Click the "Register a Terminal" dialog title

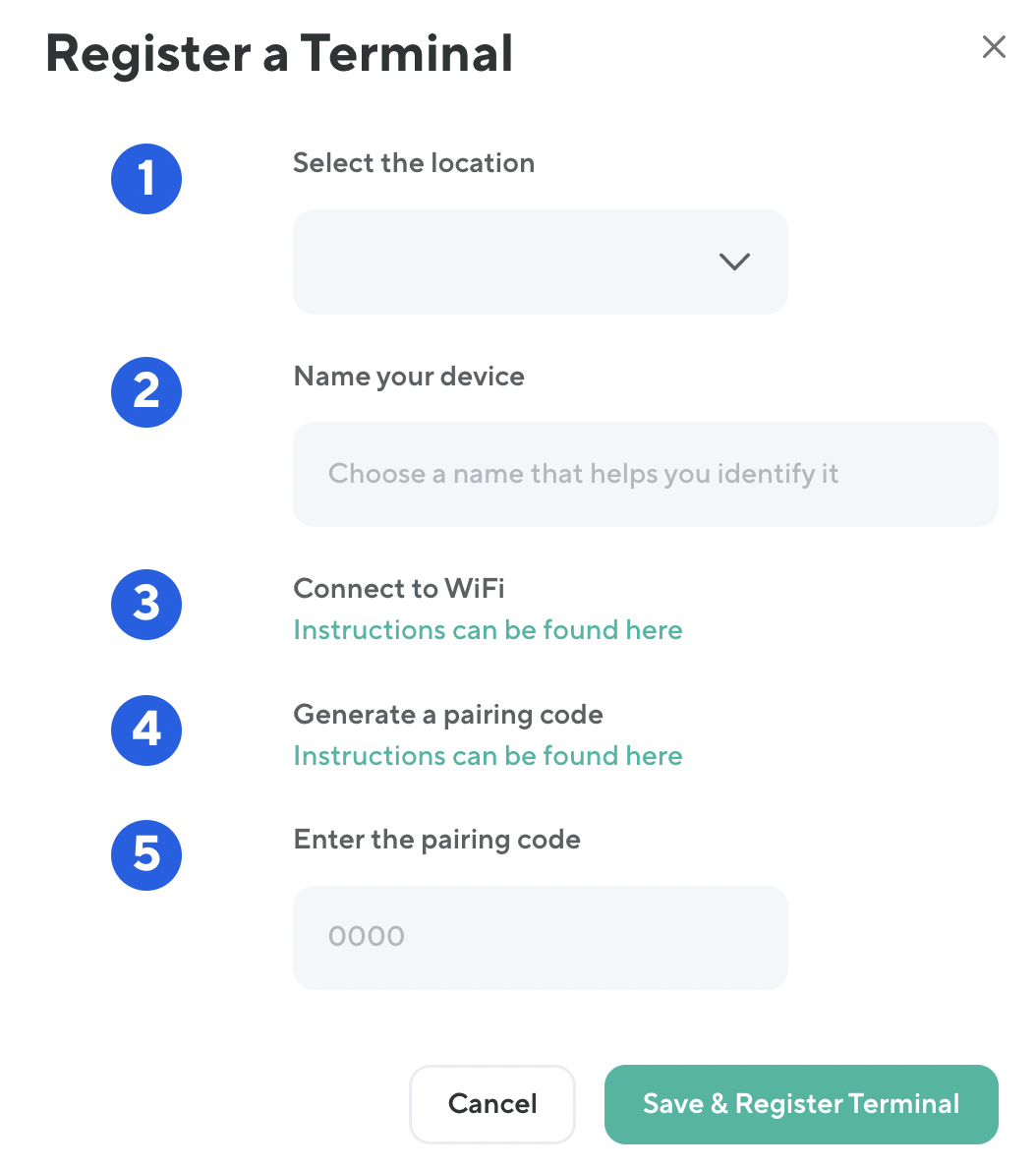click(279, 53)
